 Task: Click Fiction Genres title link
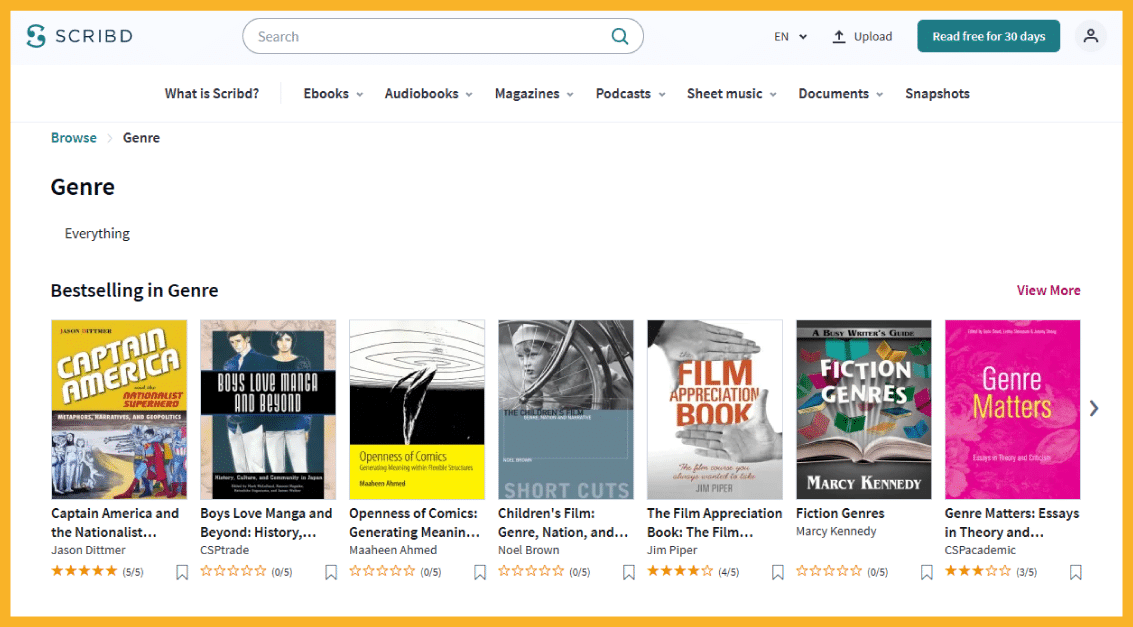pos(840,514)
